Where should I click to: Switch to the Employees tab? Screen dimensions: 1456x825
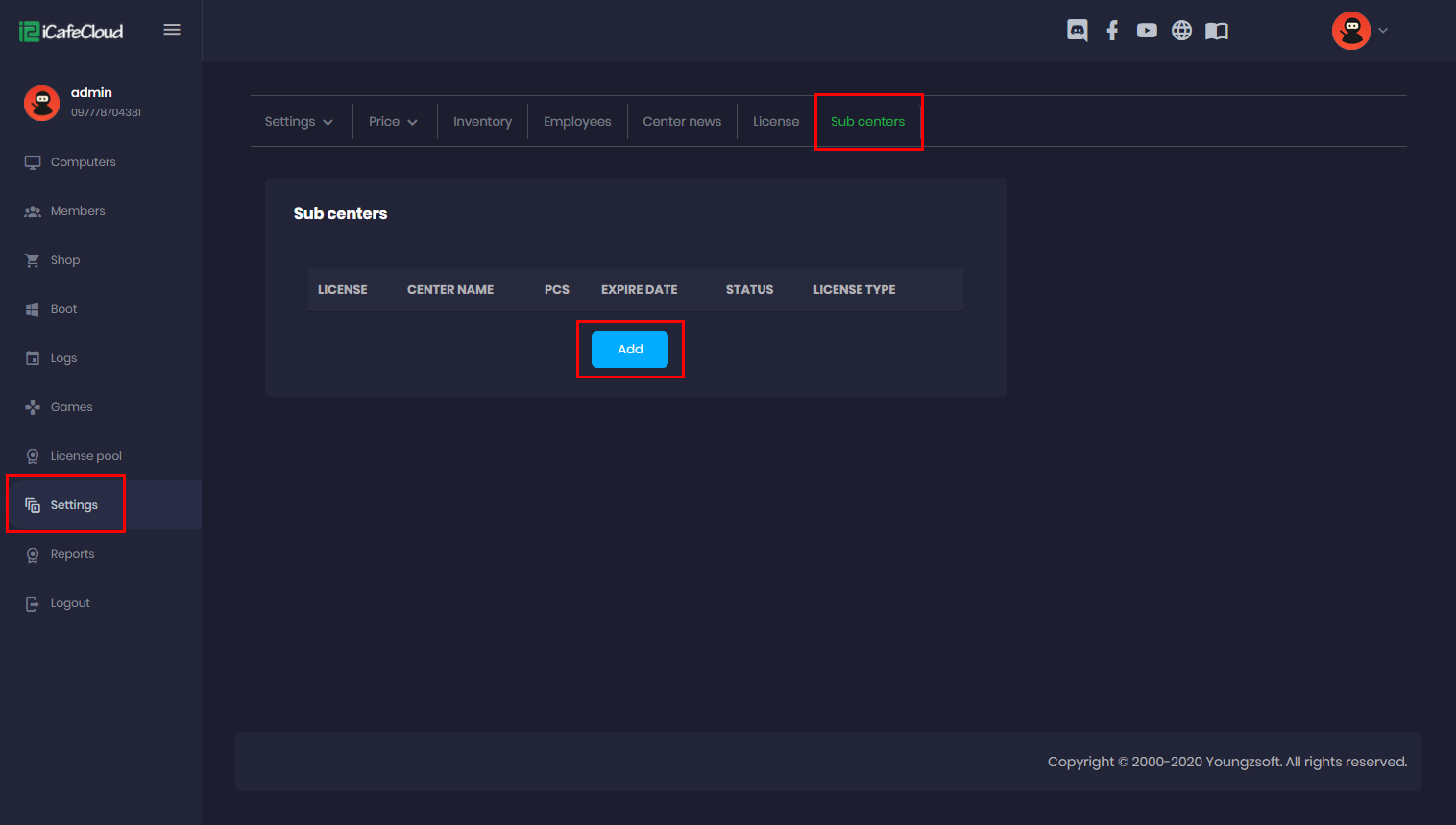pos(577,122)
